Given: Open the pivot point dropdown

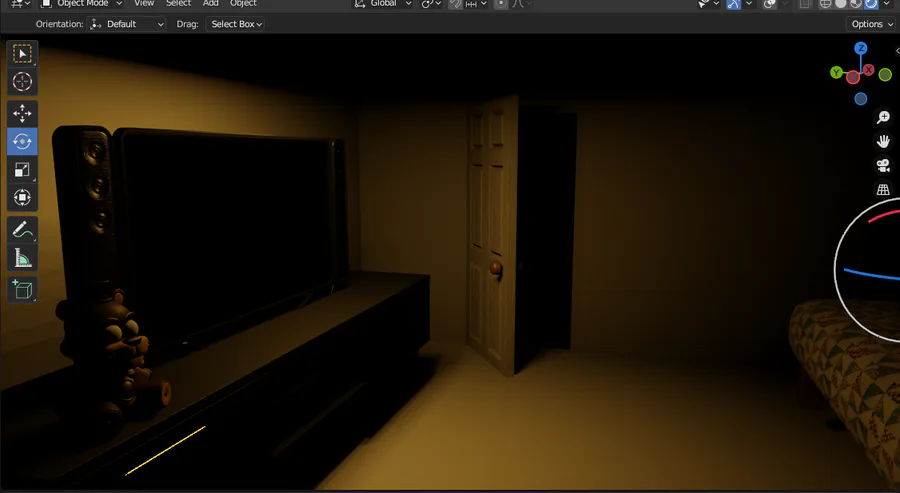Looking at the screenshot, I should click(431, 4).
